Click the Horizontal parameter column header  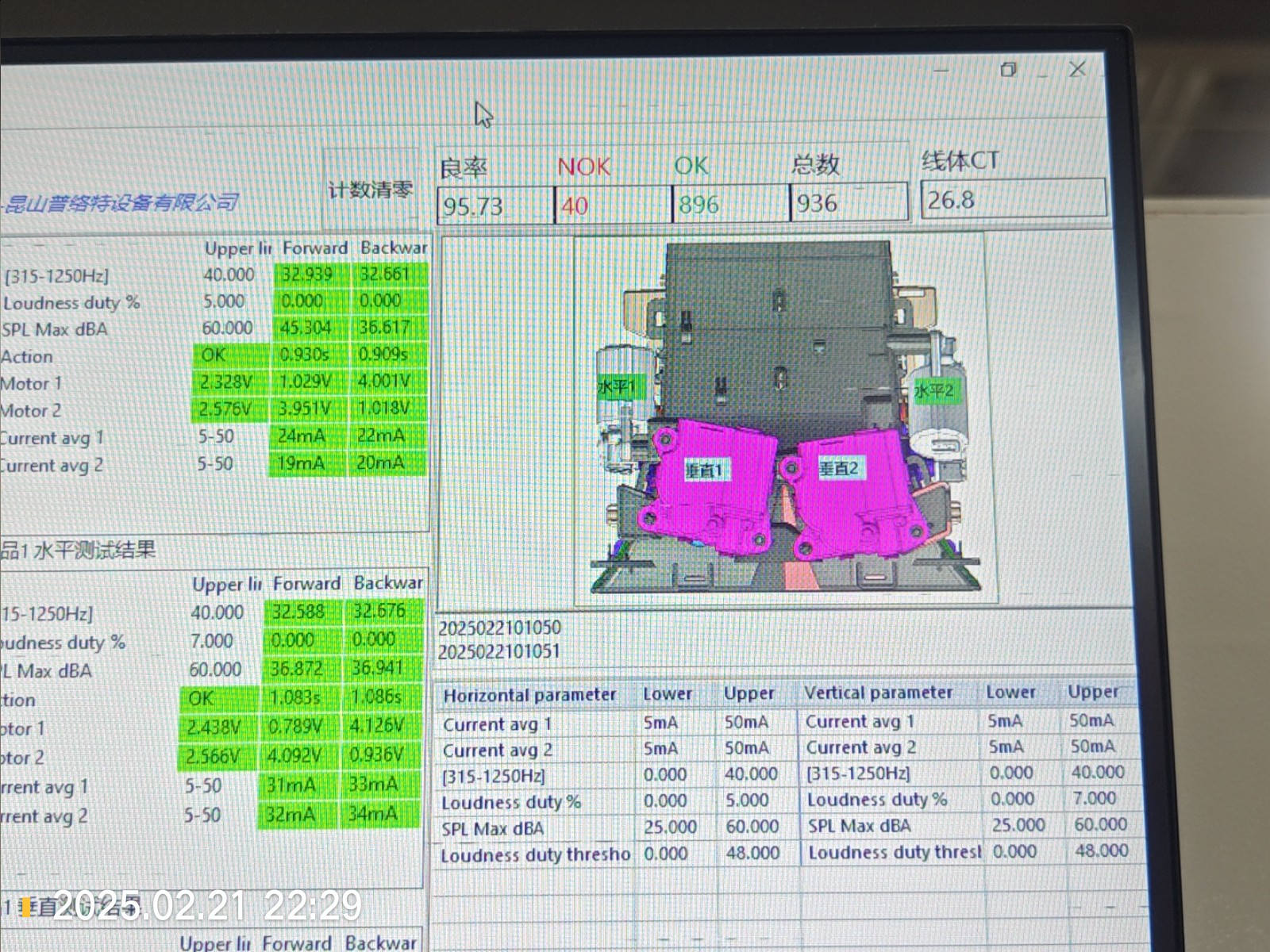click(x=529, y=695)
